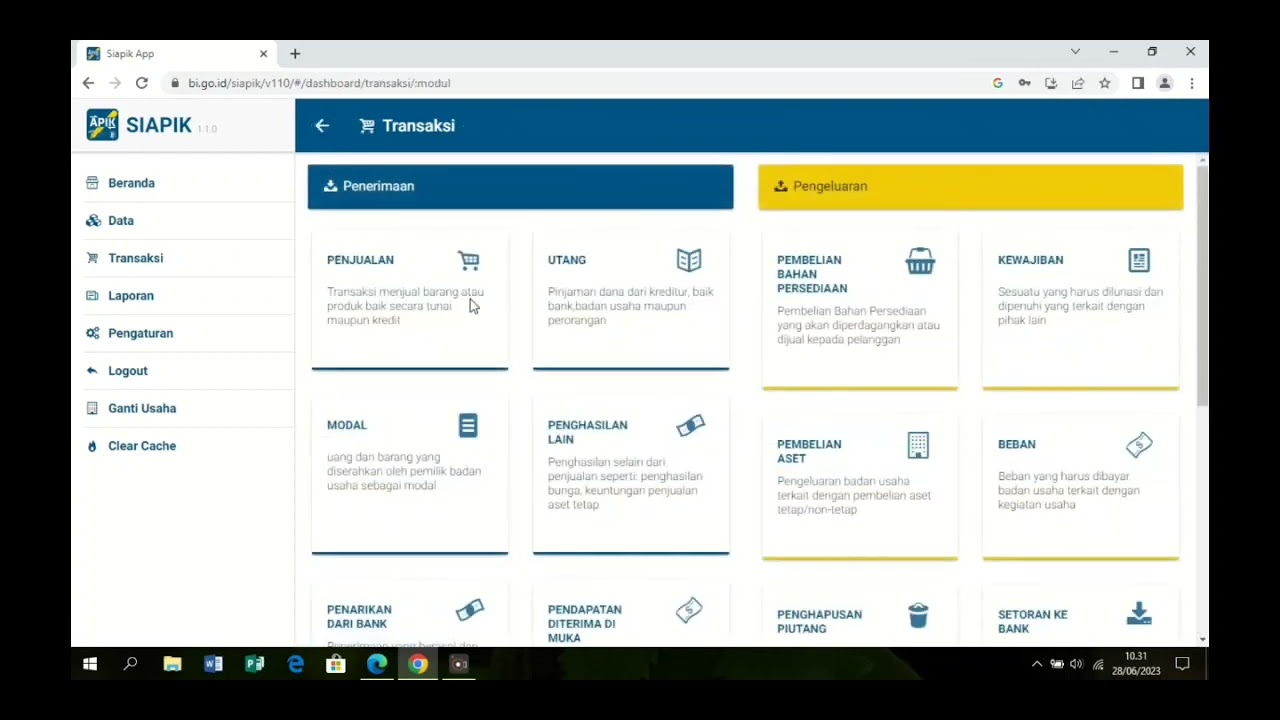Image resolution: width=1280 pixels, height=720 pixels.
Task: Click the Pembelian Aset building icon
Action: [918, 445]
